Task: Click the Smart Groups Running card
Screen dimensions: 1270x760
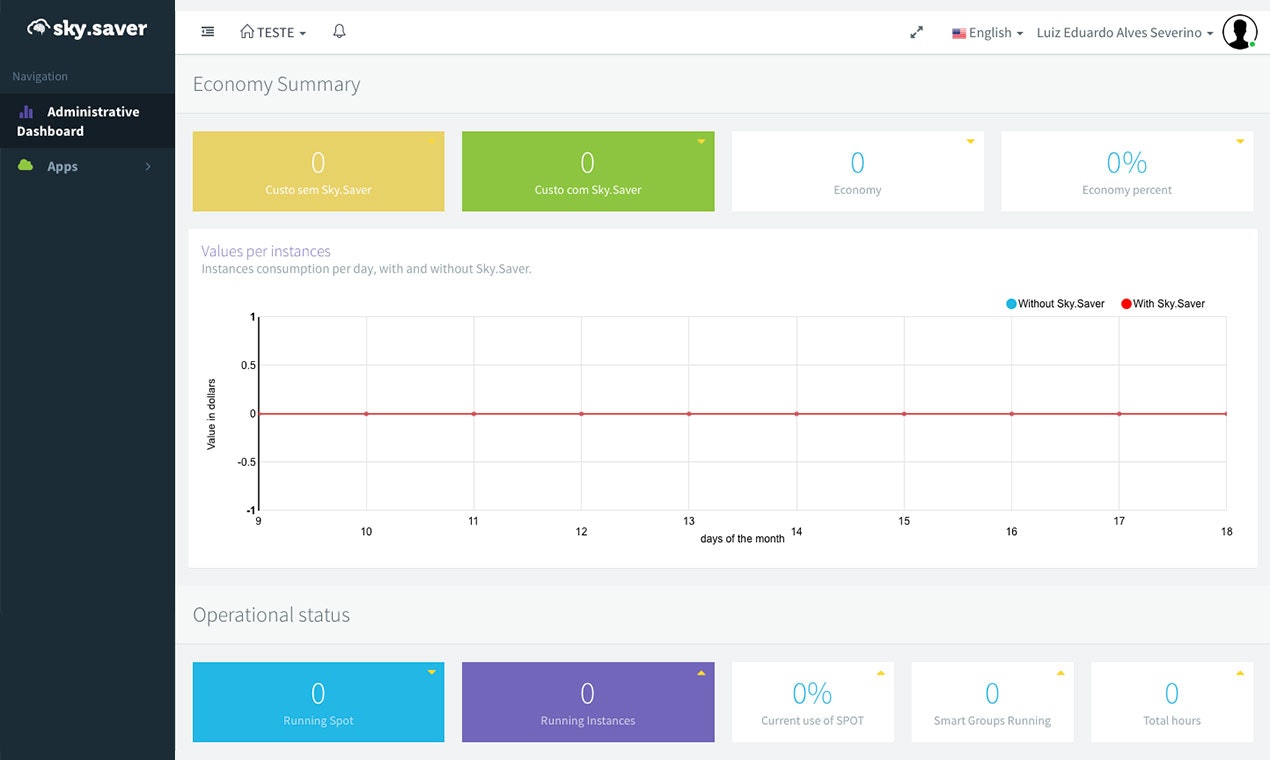Action: pos(992,702)
